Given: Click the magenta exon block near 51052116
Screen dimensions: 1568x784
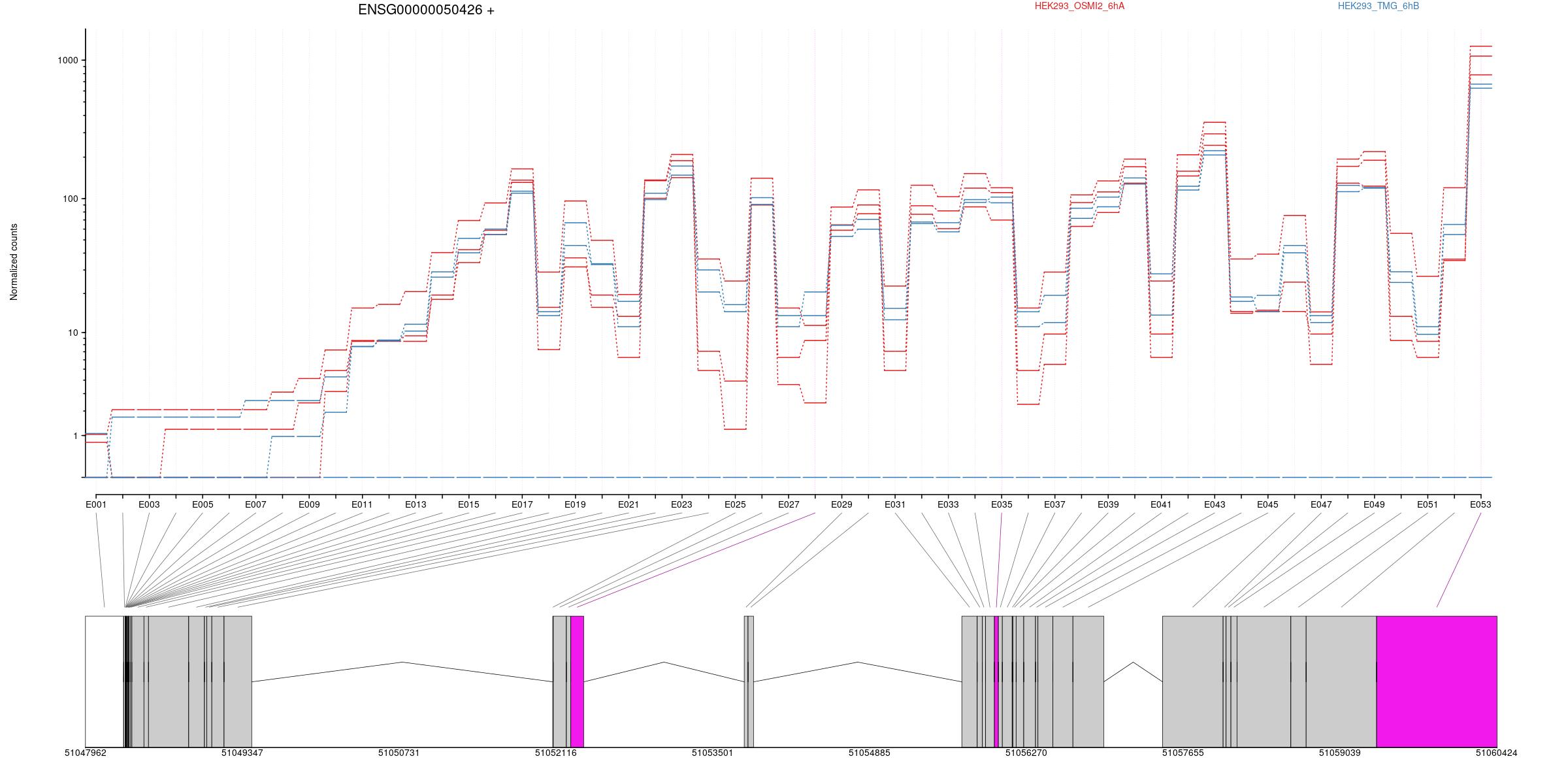Looking at the screenshot, I should click(577, 681).
